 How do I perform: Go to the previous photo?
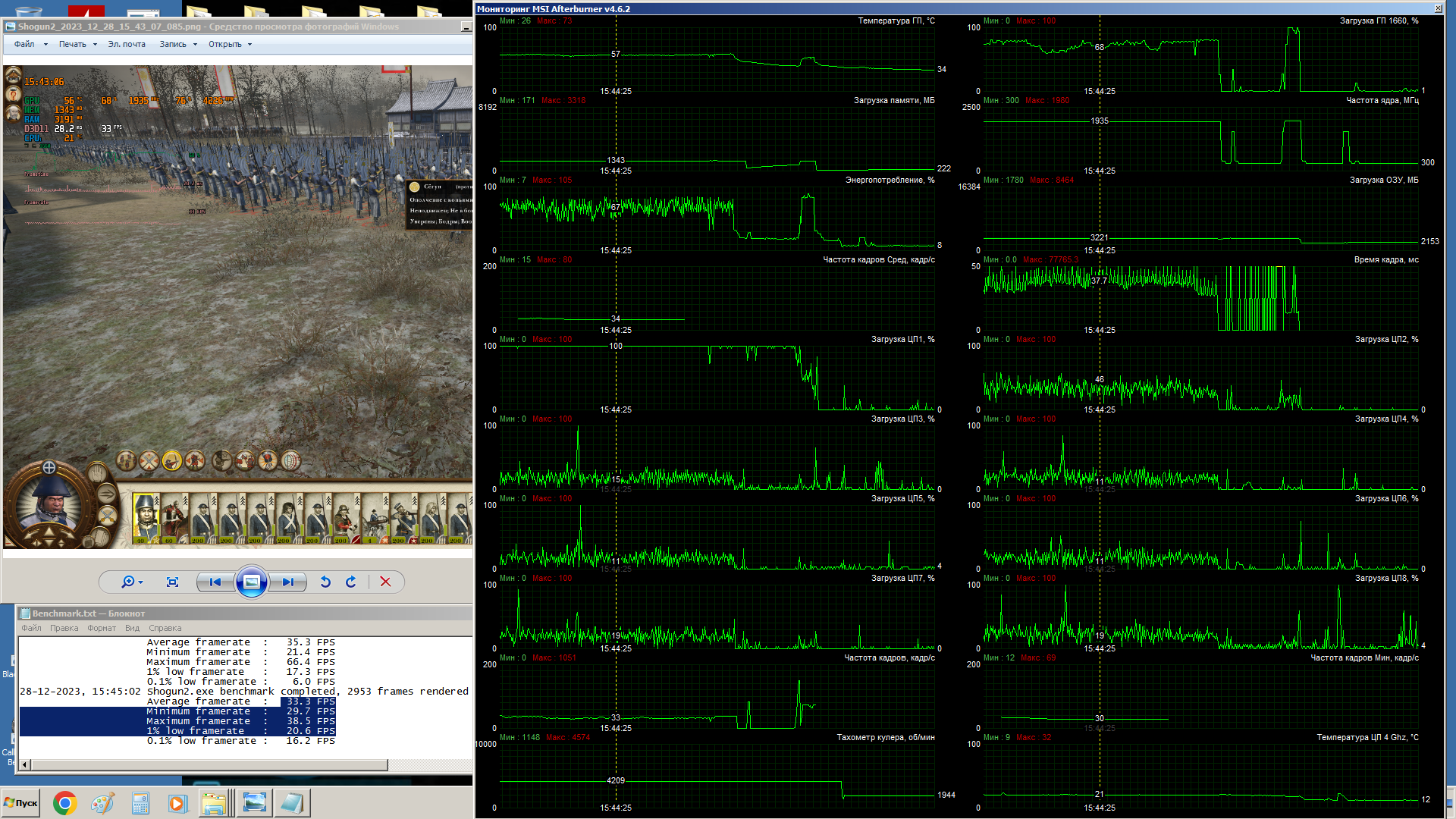215,582
